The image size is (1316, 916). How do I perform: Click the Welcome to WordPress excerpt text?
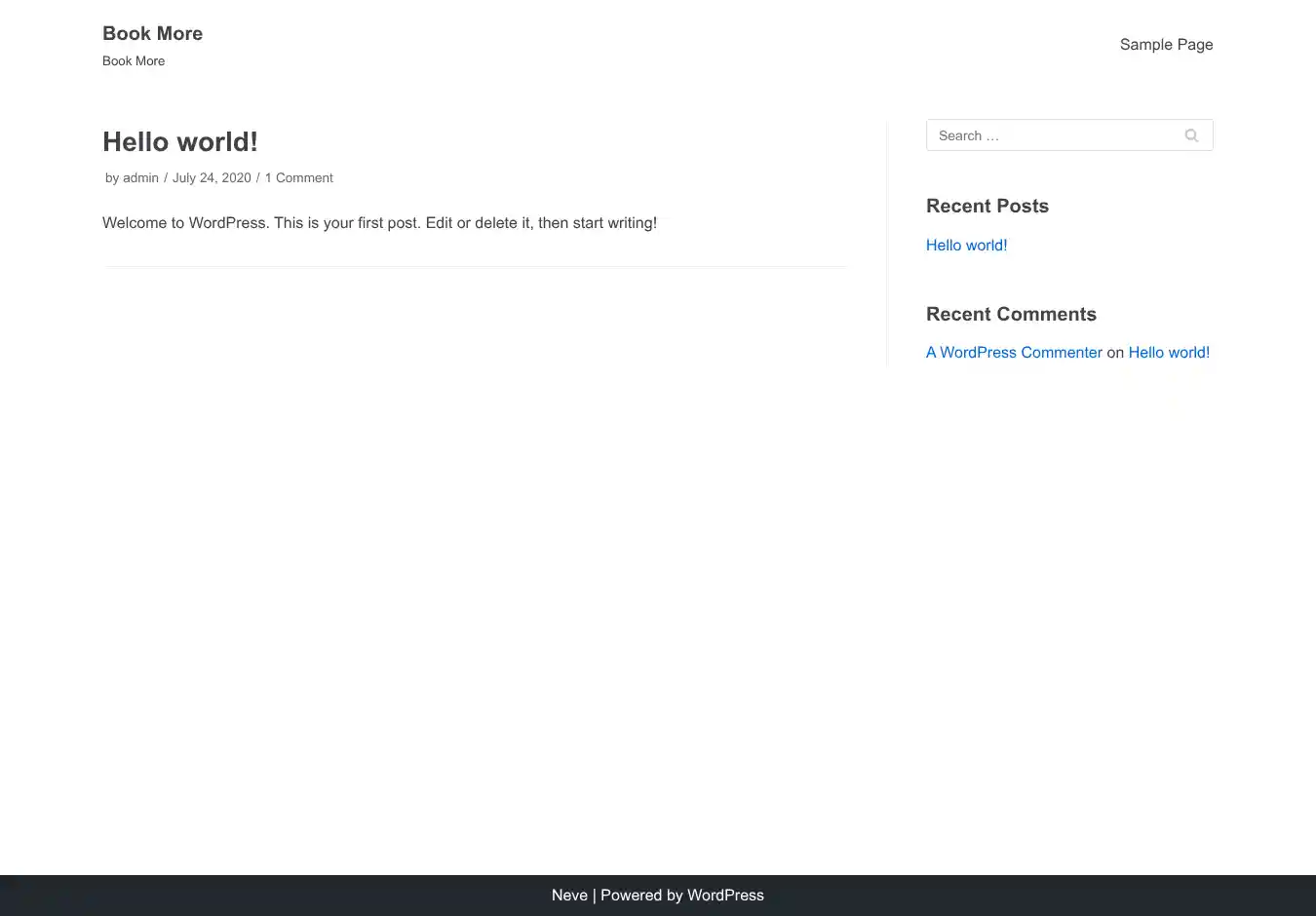point(379,223)
